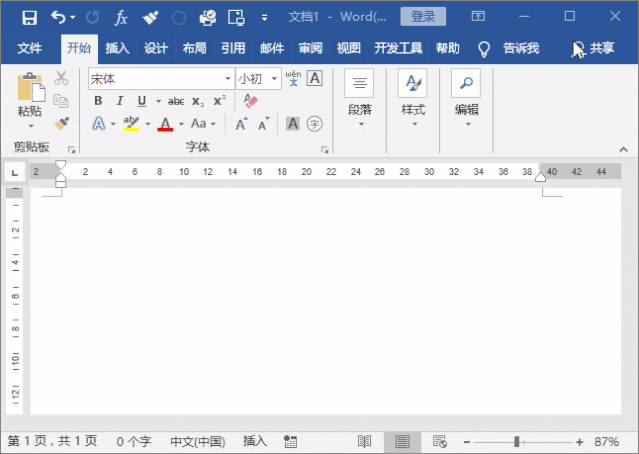639x454 pixels.
Task: Toggle Strikethrough abc formatting
Action: point(176,101)
